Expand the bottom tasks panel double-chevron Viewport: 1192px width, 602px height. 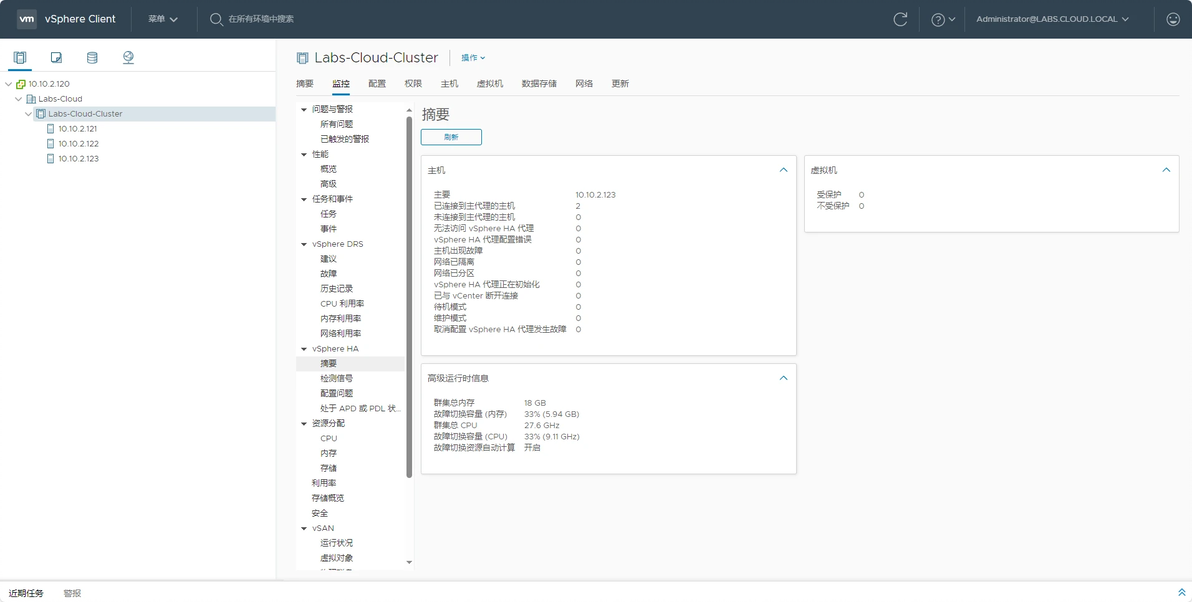point(1181,593)
